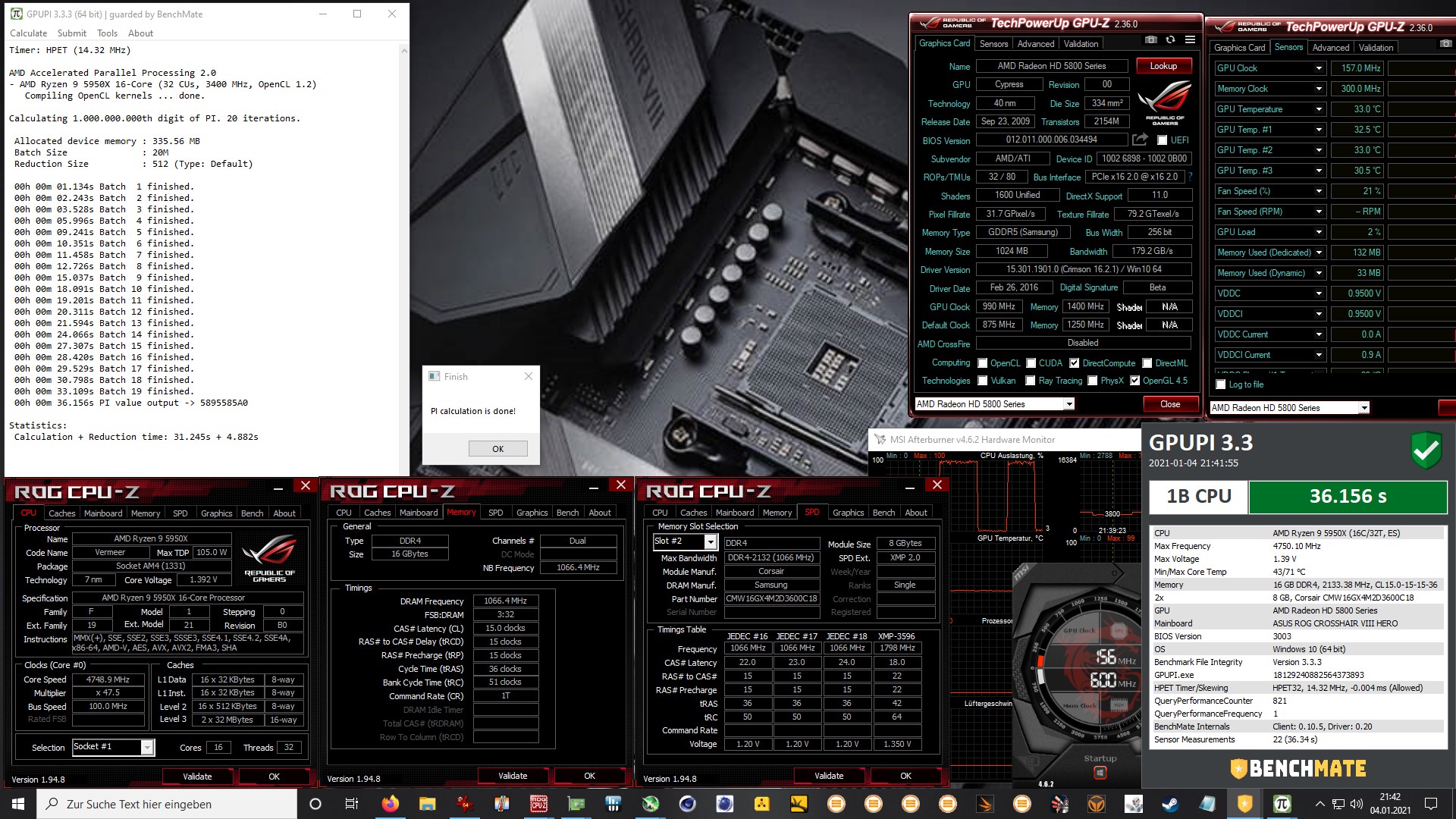This screenshot has height=819, width=1456.
Task: Click the Windows taskbar search box
Action: click(167, 804)
